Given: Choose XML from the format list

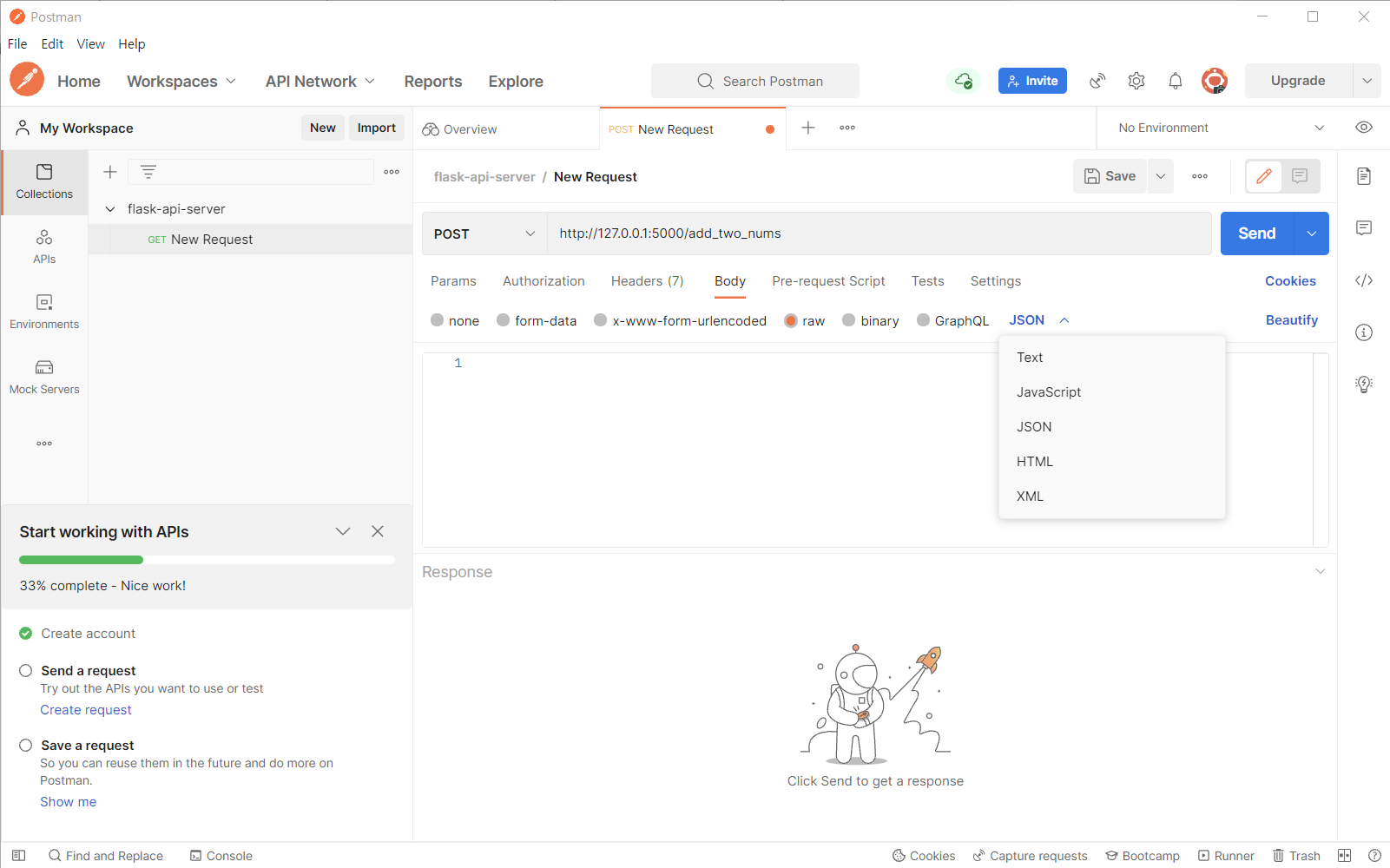Looking at the screenshot, I should [x=1111, y=496].
